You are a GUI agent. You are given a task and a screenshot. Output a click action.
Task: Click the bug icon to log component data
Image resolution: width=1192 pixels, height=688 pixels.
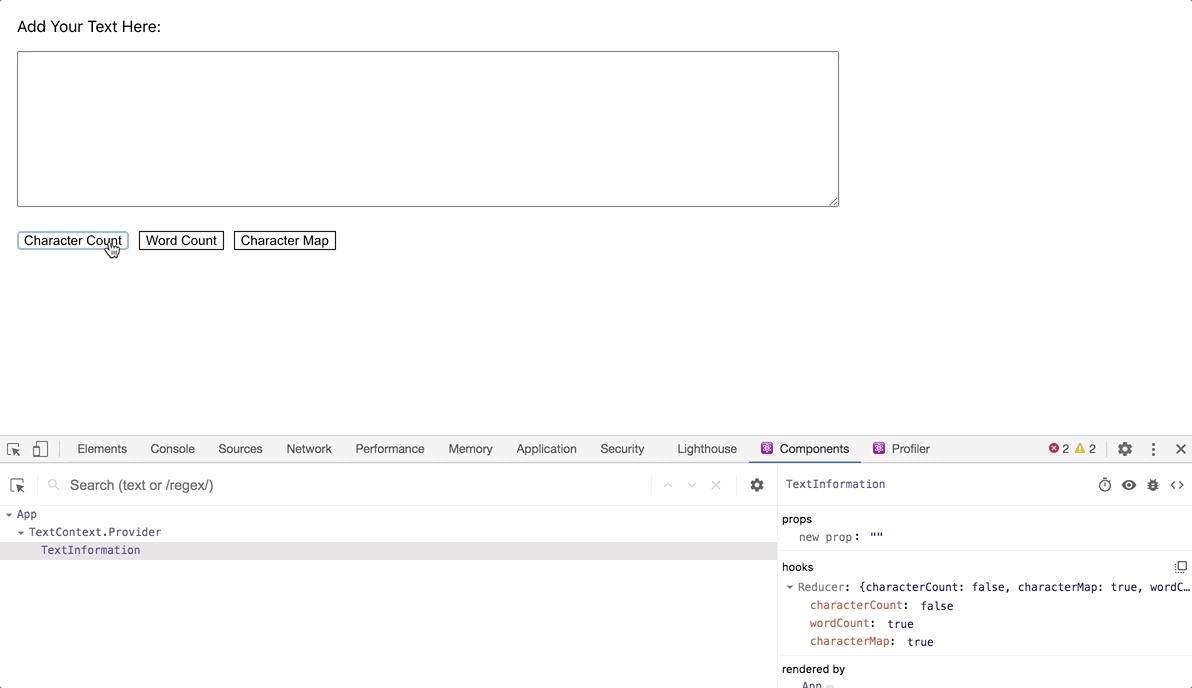1153,485
